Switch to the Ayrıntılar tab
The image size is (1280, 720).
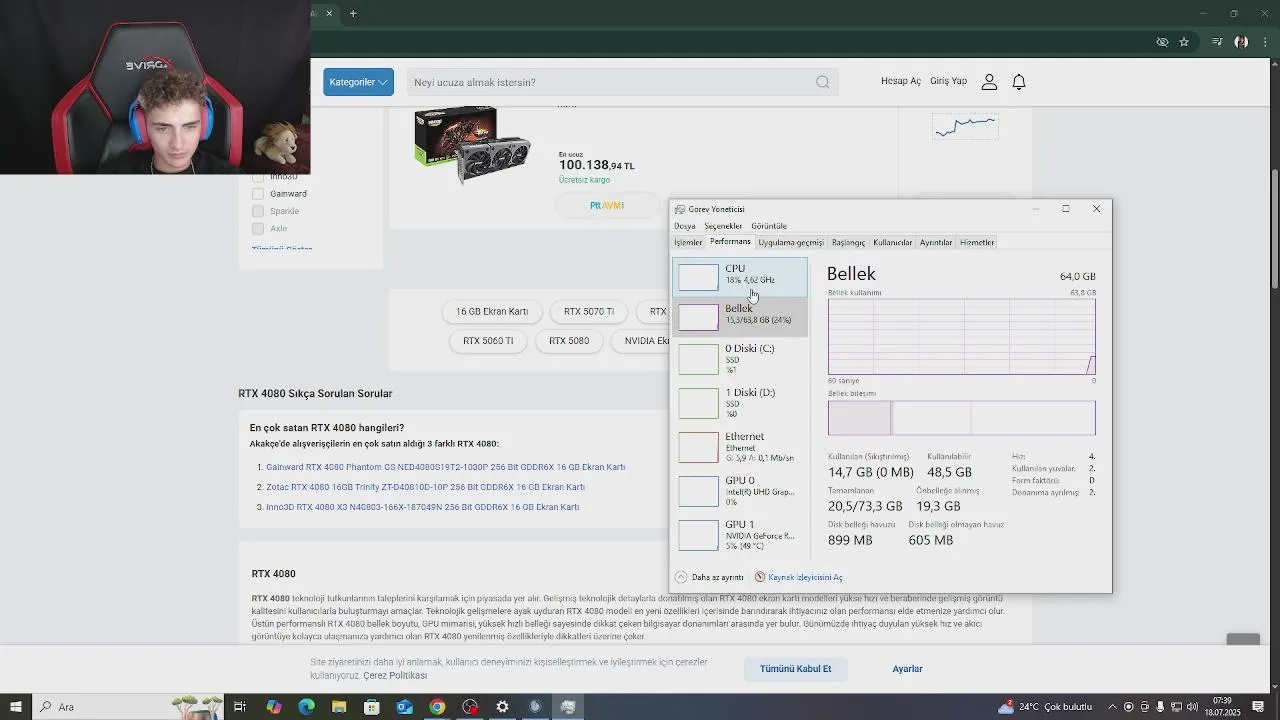tap(936, 242)
